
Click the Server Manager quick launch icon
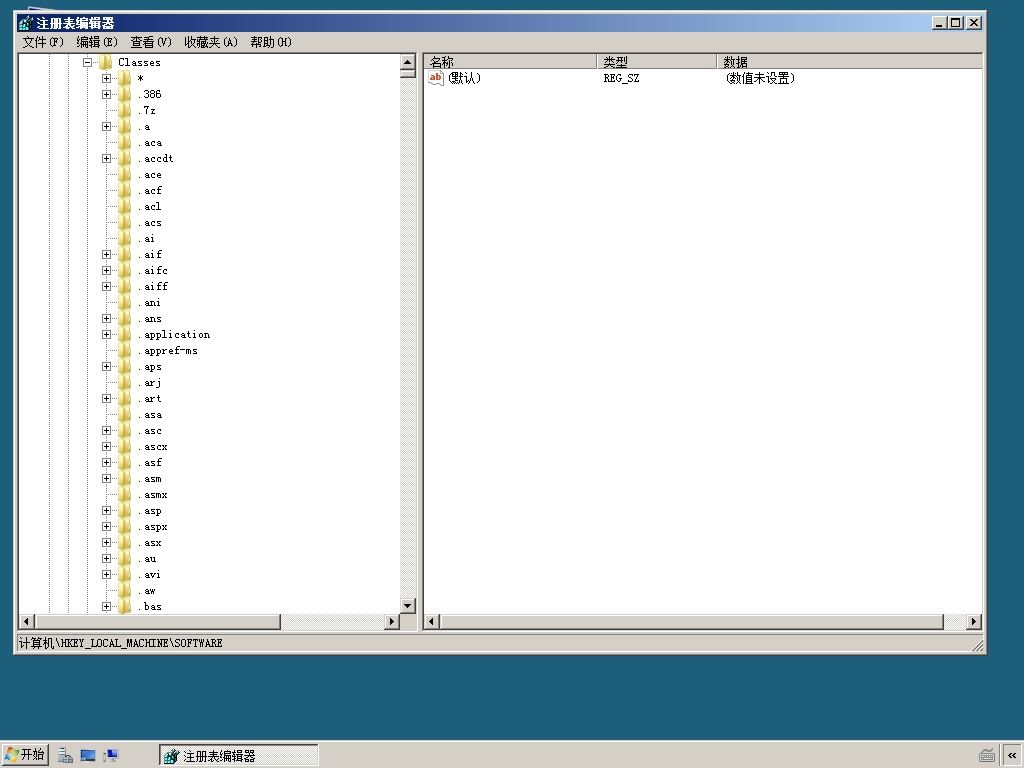pyautogui.click(x=65, y=756)
